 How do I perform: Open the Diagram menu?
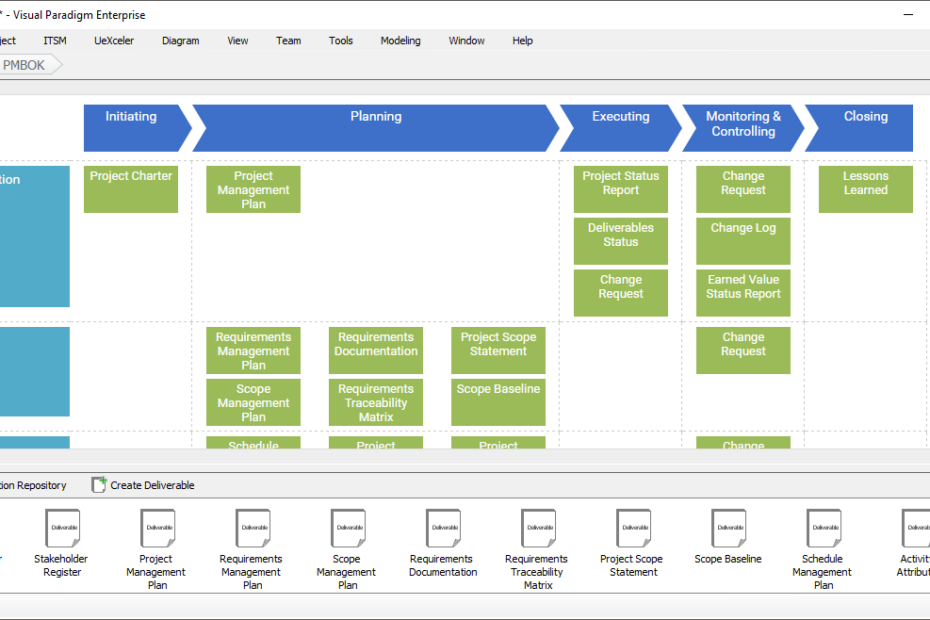(180, 40)
